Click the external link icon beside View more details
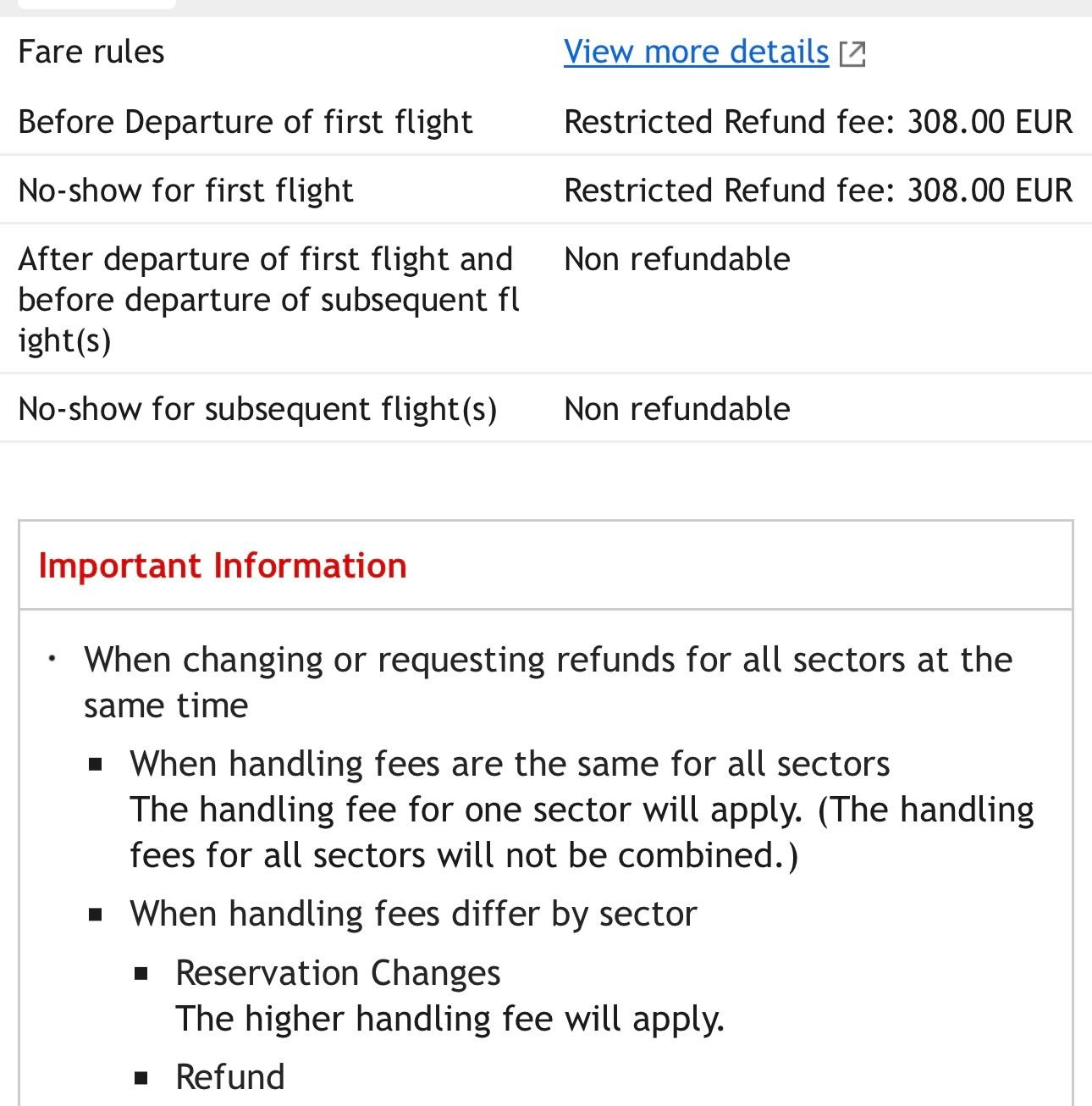This screenshot has width=1092, height=1106. [x=852, y=53]
